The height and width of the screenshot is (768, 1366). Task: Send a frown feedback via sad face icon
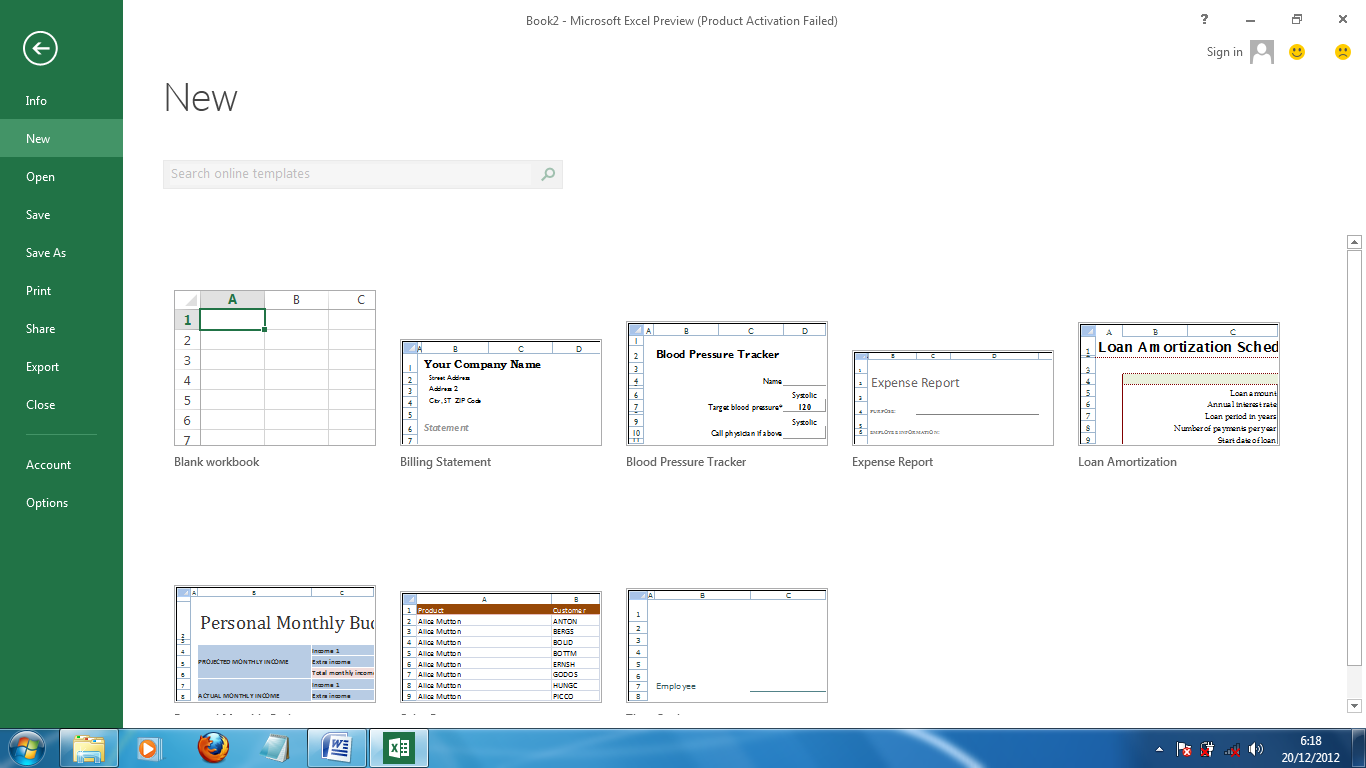point(1343,52)
